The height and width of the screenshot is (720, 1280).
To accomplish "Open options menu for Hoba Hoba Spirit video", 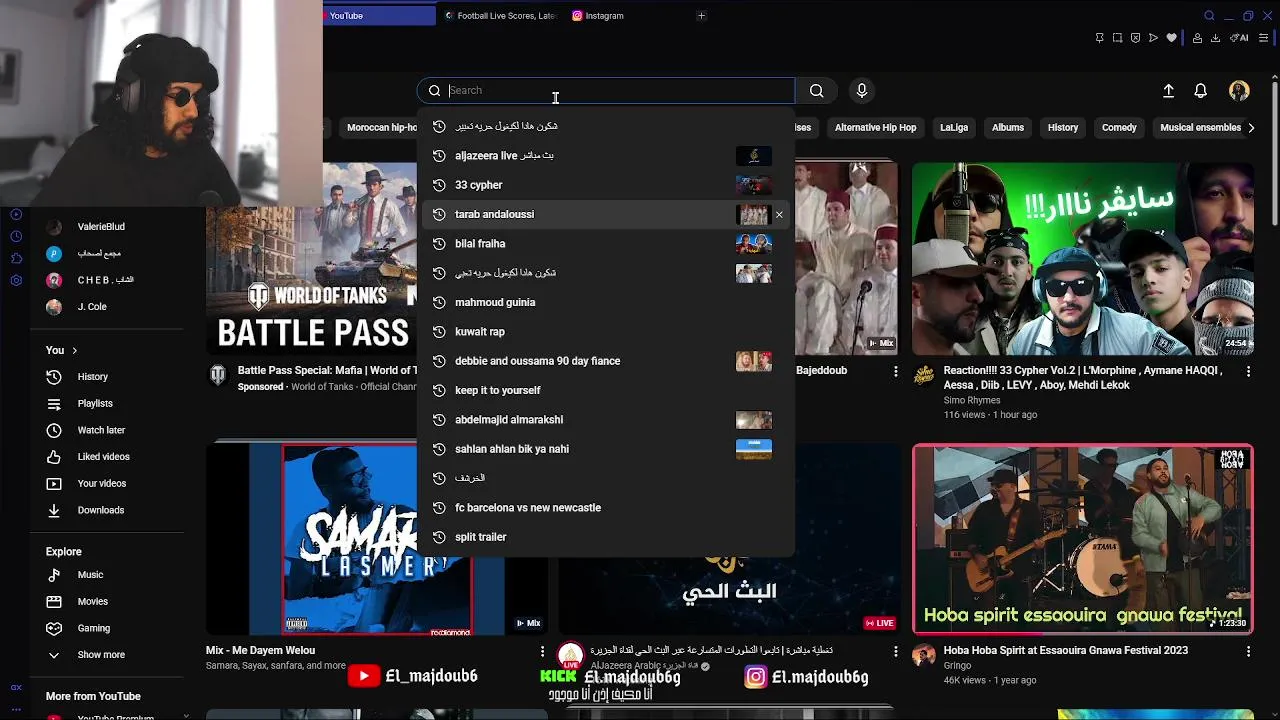I will (1248, 651).
